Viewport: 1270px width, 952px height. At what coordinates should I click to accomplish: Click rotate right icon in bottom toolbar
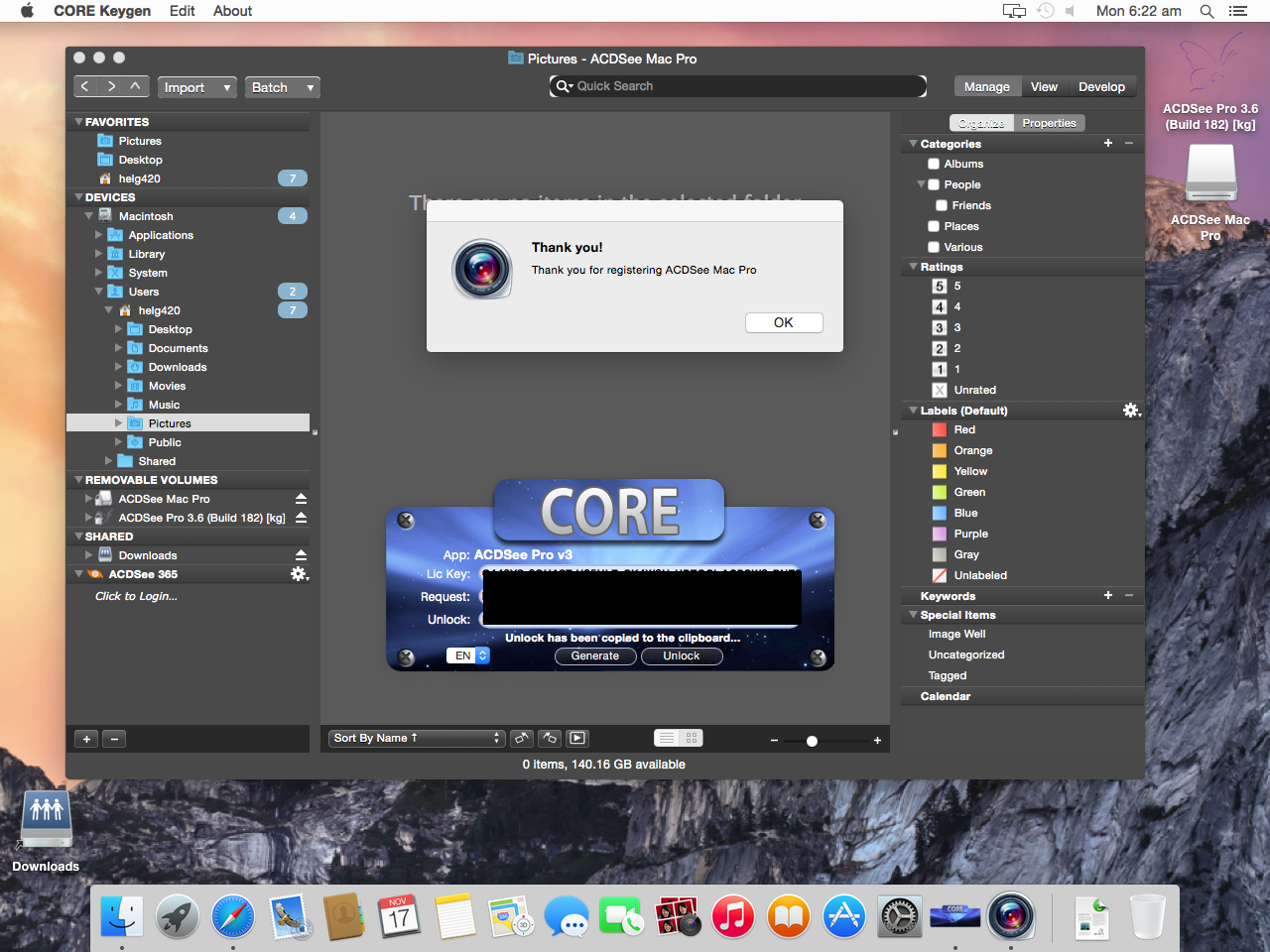click(550, 738)
